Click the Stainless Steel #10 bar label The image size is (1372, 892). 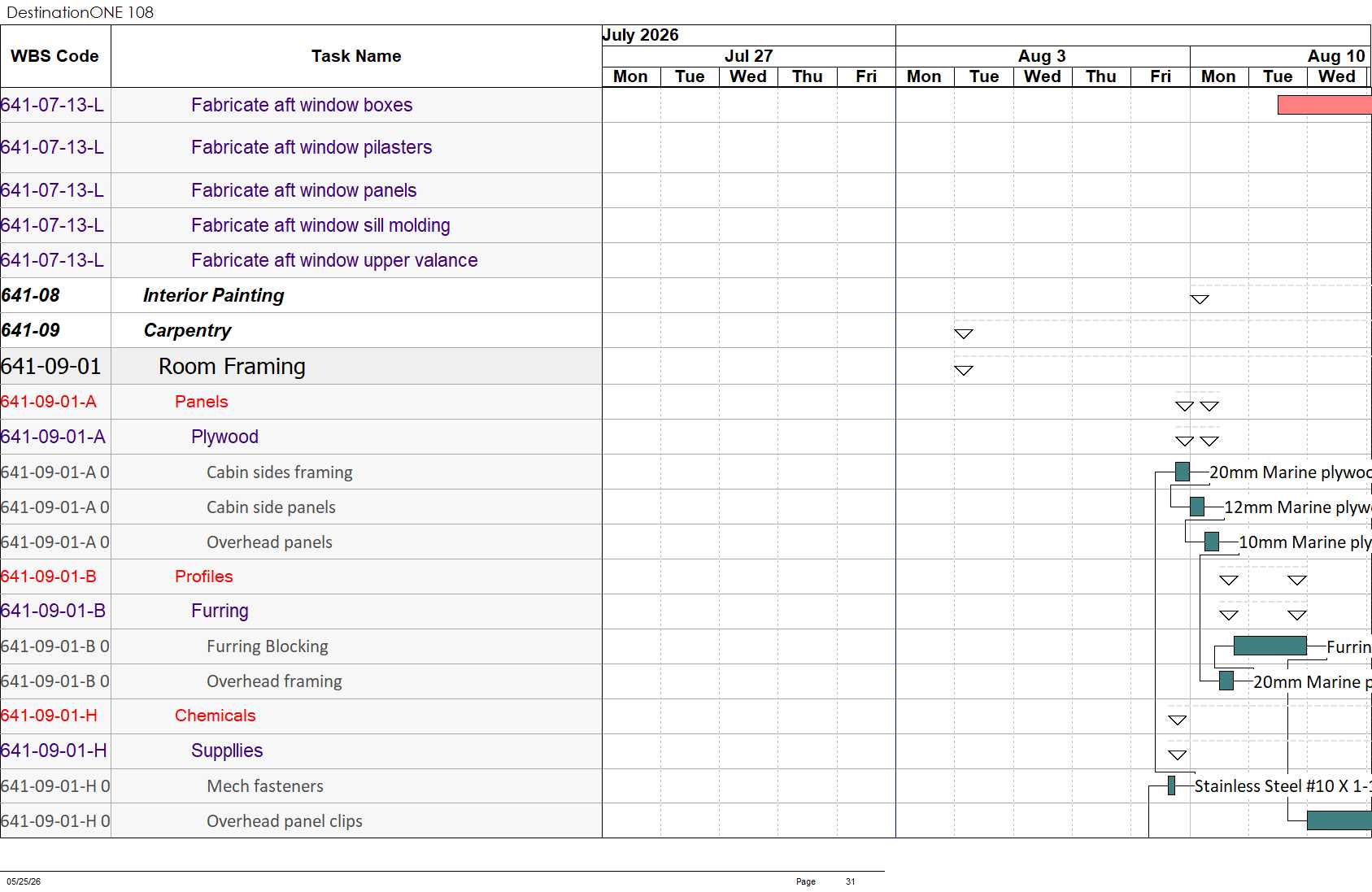coord(1283,786)
